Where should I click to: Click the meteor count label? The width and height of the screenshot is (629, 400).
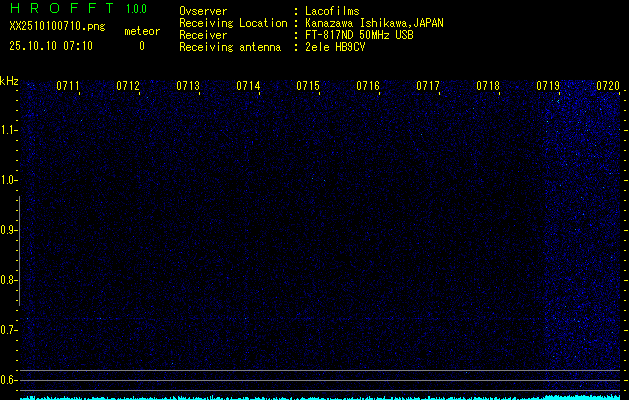pyautogui.click(x=141, y=31)
